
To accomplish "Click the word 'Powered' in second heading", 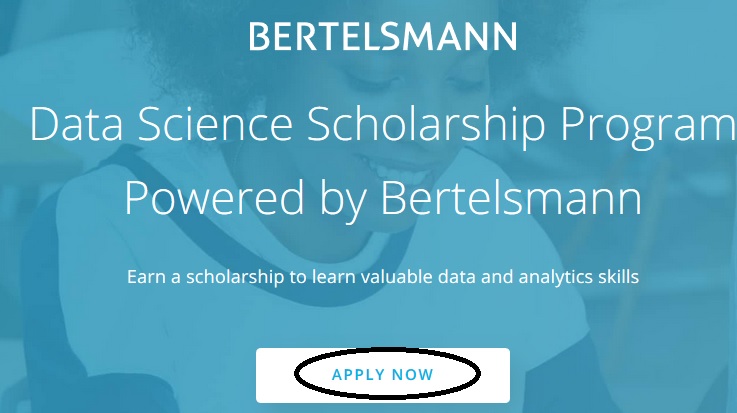I will (214, 197).
